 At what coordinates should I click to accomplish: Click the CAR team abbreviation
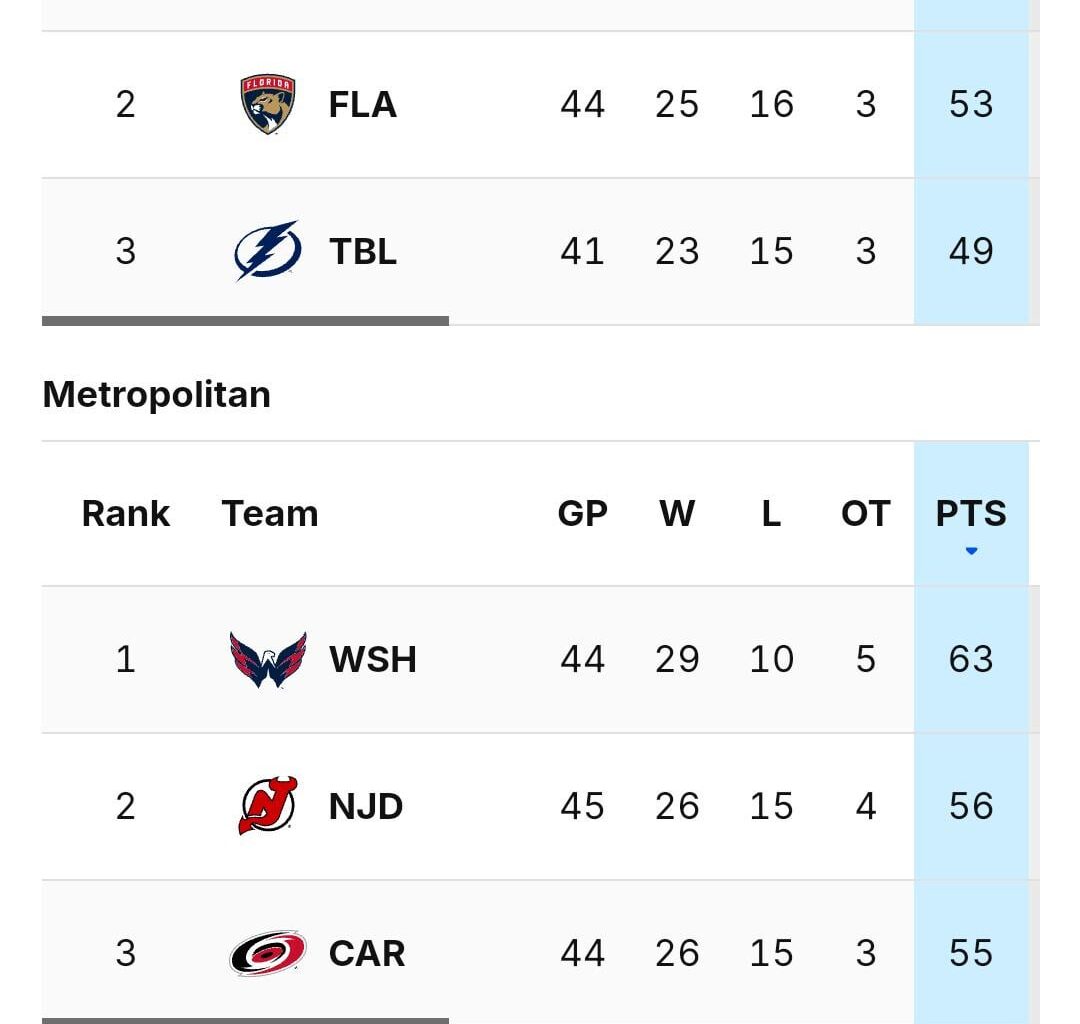point(365,952)
